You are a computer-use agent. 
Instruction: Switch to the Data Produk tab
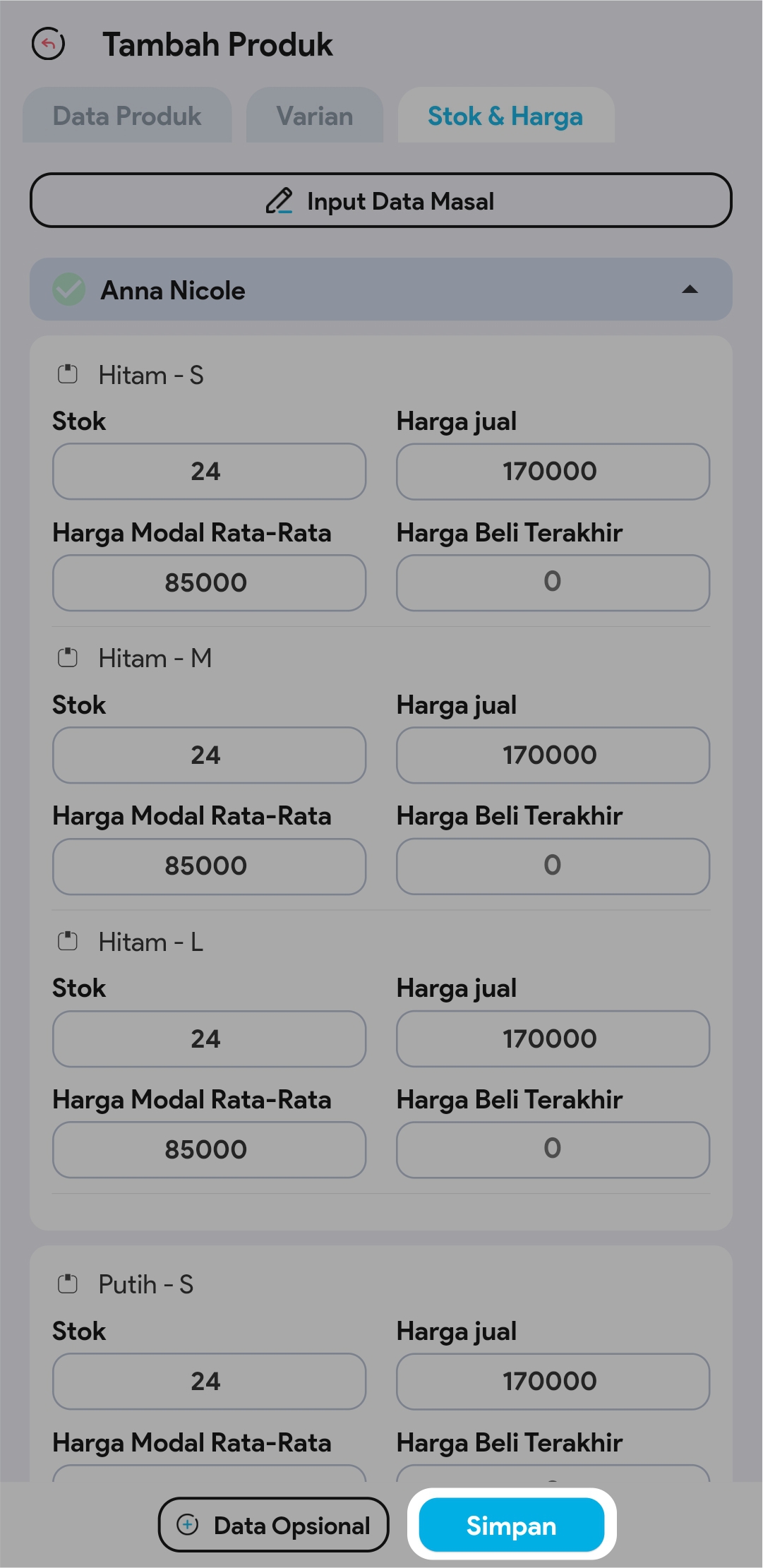127,116
